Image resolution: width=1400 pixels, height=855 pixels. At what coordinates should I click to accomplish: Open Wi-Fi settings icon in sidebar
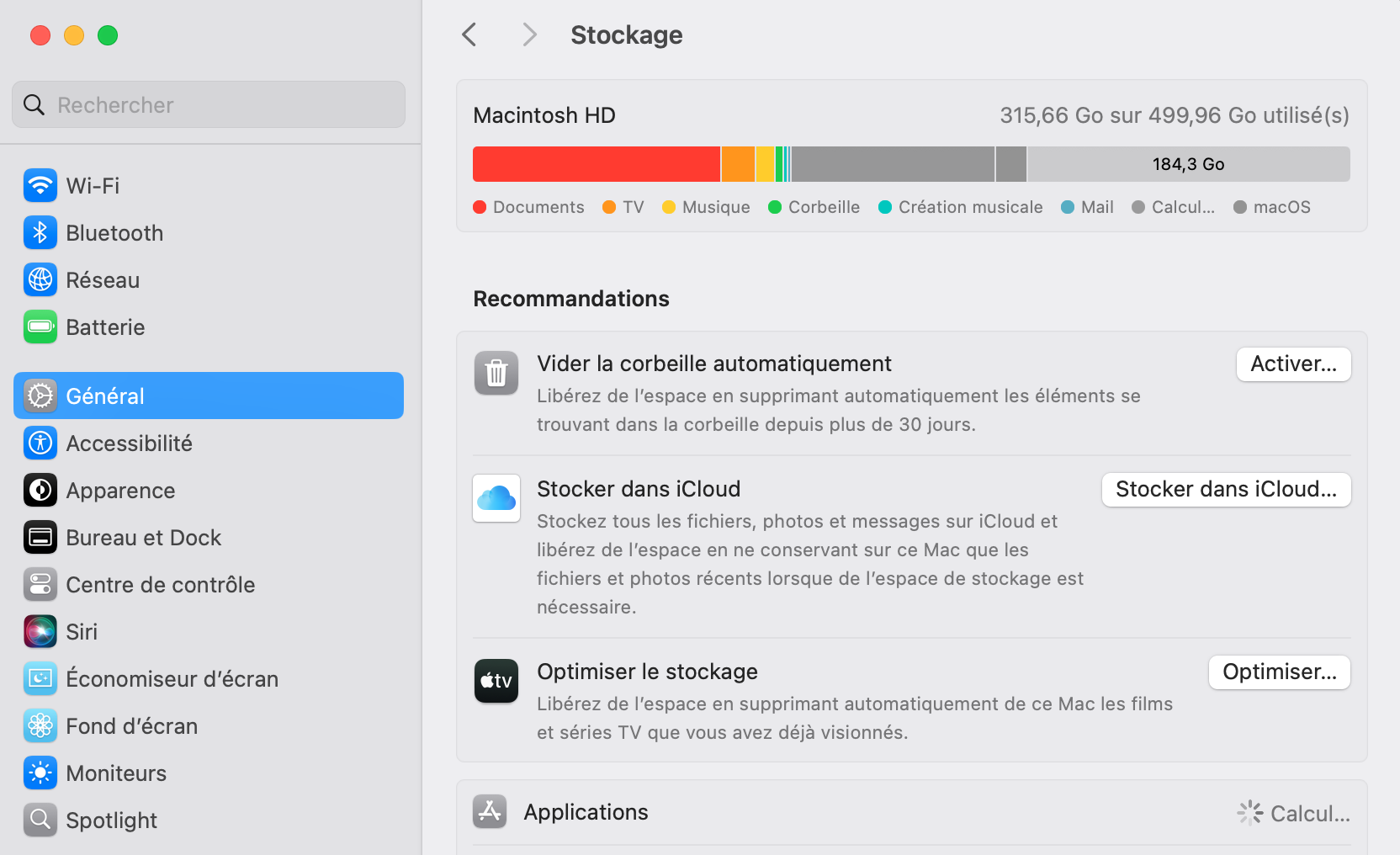[x=40, y=185]
